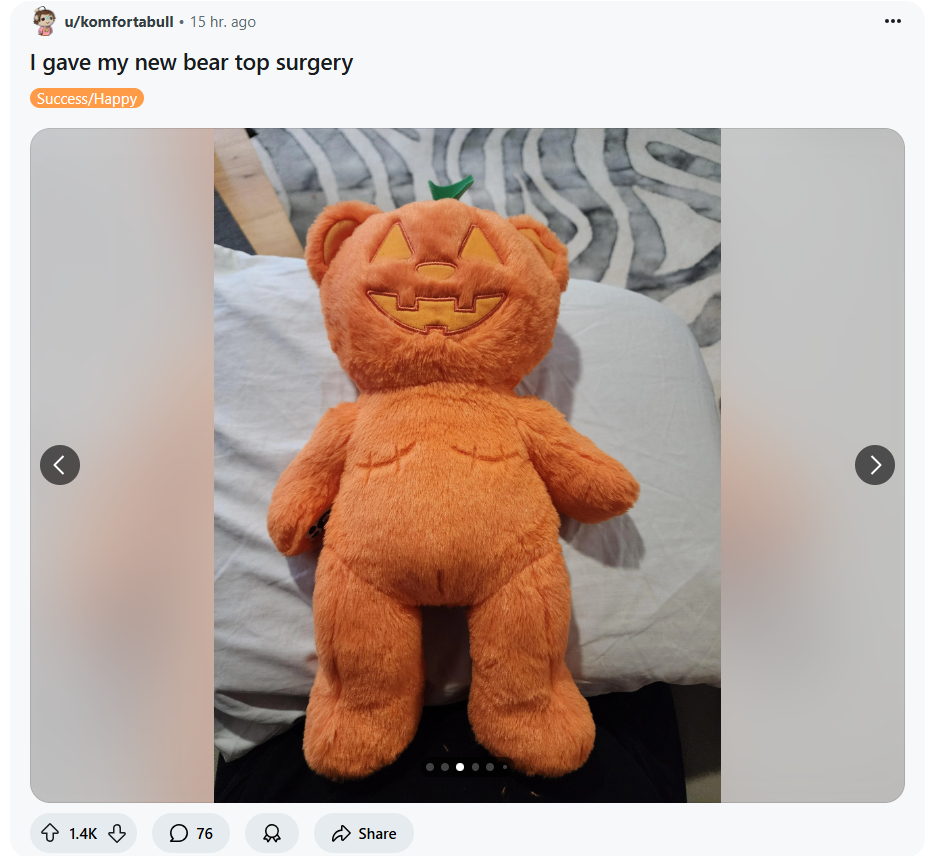The width and height of the screenshot is (951, 856).
Task: Select the small last carousel dot
Action: click(505, 767)
